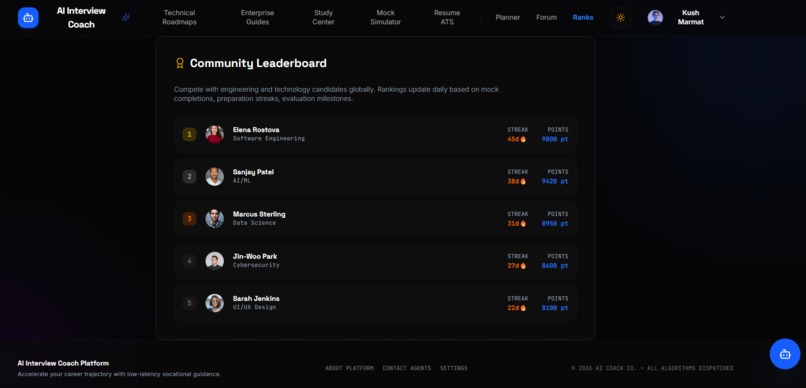Click the name Jin-Woo Park

tap(255, 256)
